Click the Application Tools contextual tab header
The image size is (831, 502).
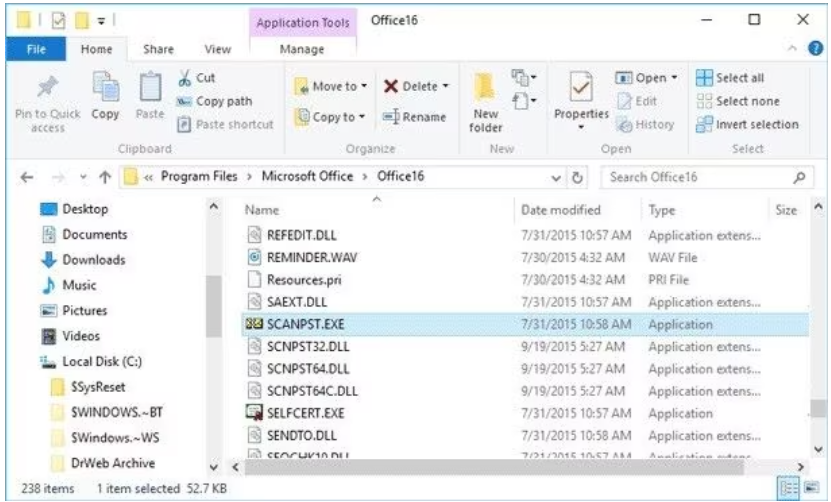pos(303,23)
